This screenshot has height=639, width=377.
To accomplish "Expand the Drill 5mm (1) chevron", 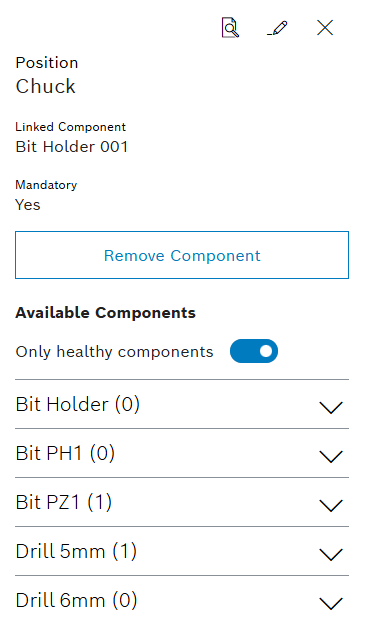I will [x=331, y=554].
